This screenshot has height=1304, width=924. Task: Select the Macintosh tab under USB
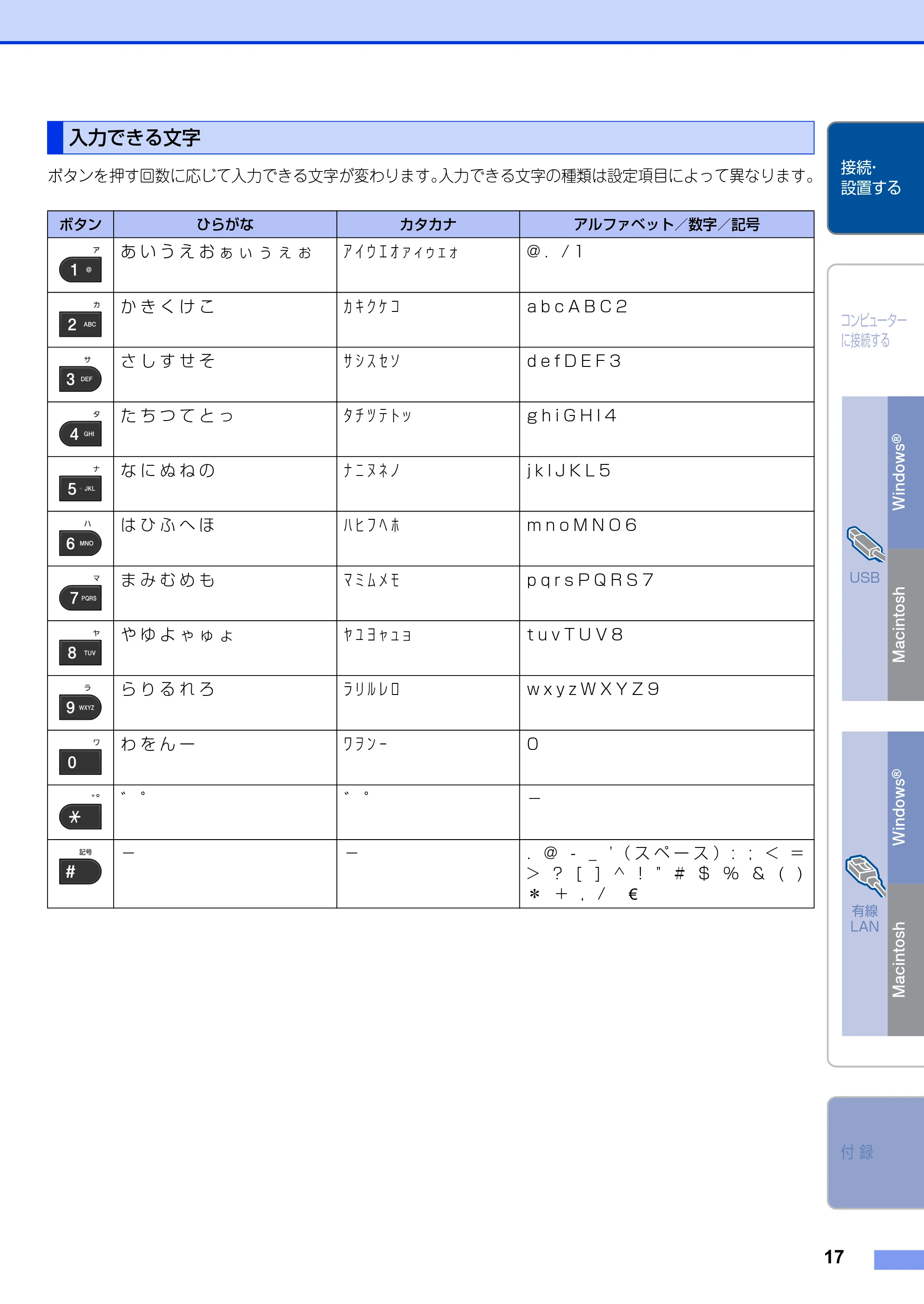[905, 625]
